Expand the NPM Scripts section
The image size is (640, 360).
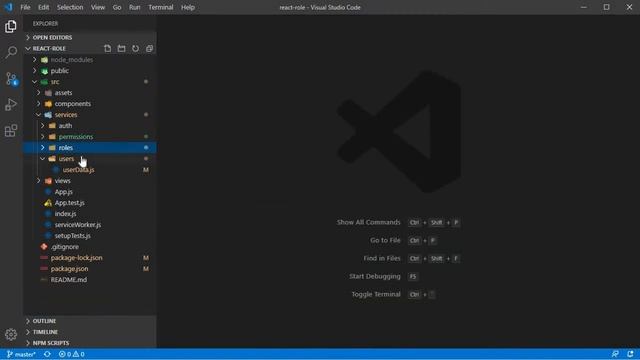tap(90, 343)
